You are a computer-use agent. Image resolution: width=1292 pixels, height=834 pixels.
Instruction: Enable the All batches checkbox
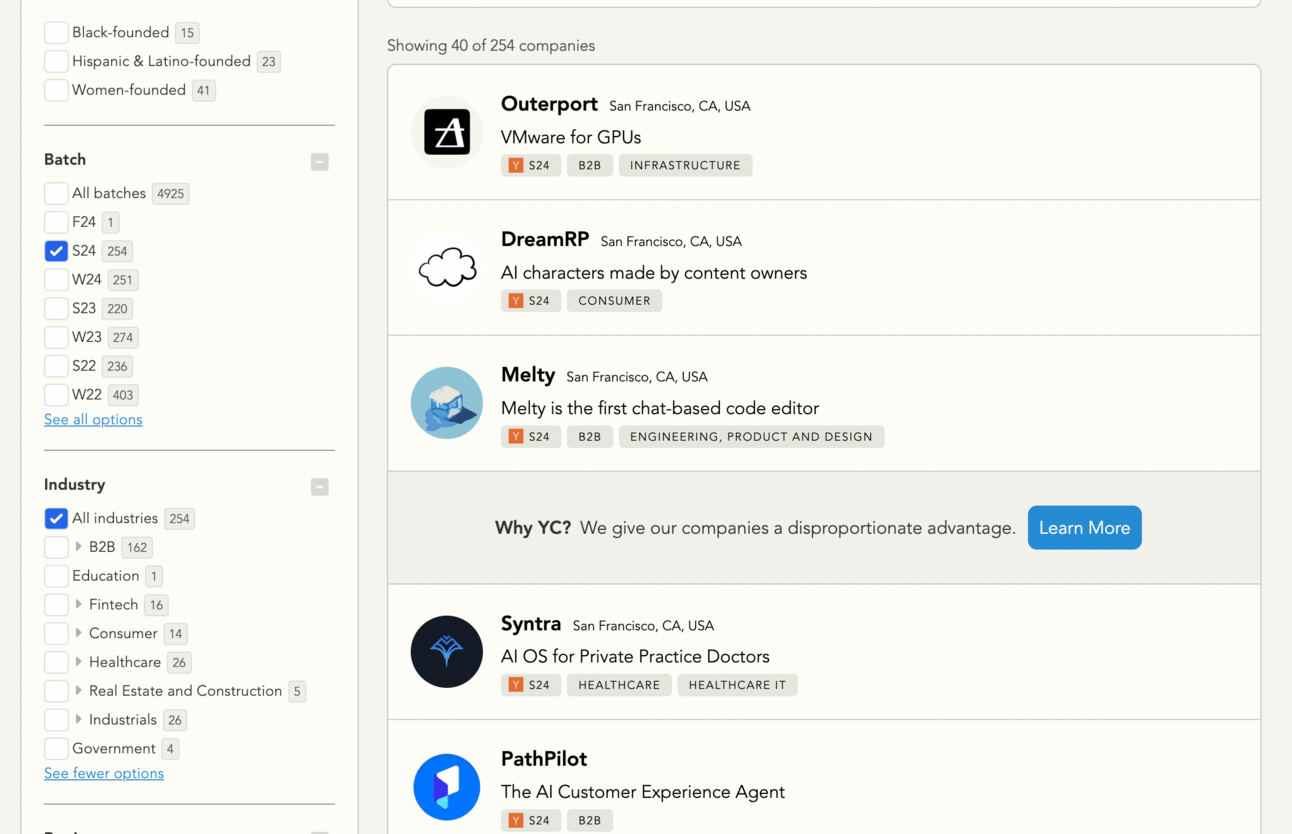coord(56,193)
